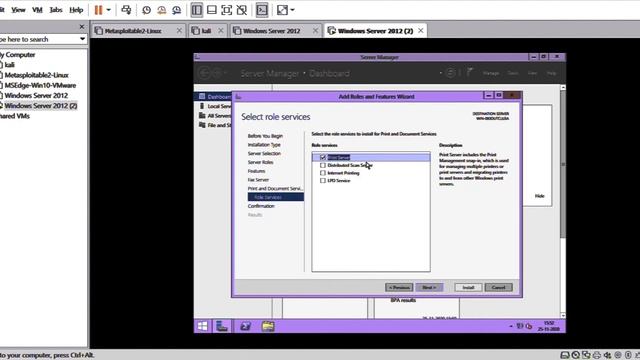Cancel the Add Roles and Features Wizard

point(498,287)
